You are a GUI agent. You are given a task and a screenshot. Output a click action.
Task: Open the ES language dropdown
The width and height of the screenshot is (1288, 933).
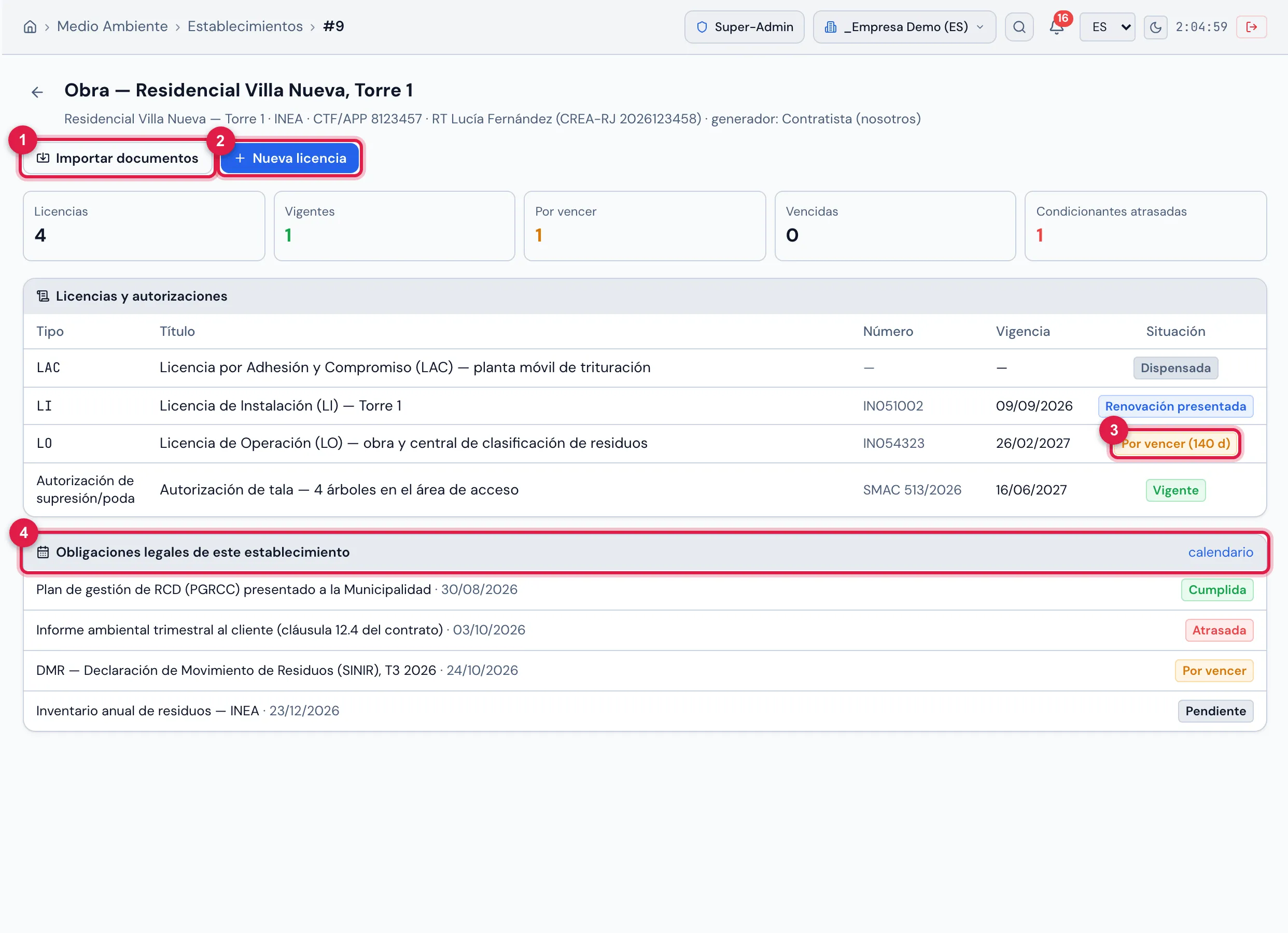(1107, 26)
